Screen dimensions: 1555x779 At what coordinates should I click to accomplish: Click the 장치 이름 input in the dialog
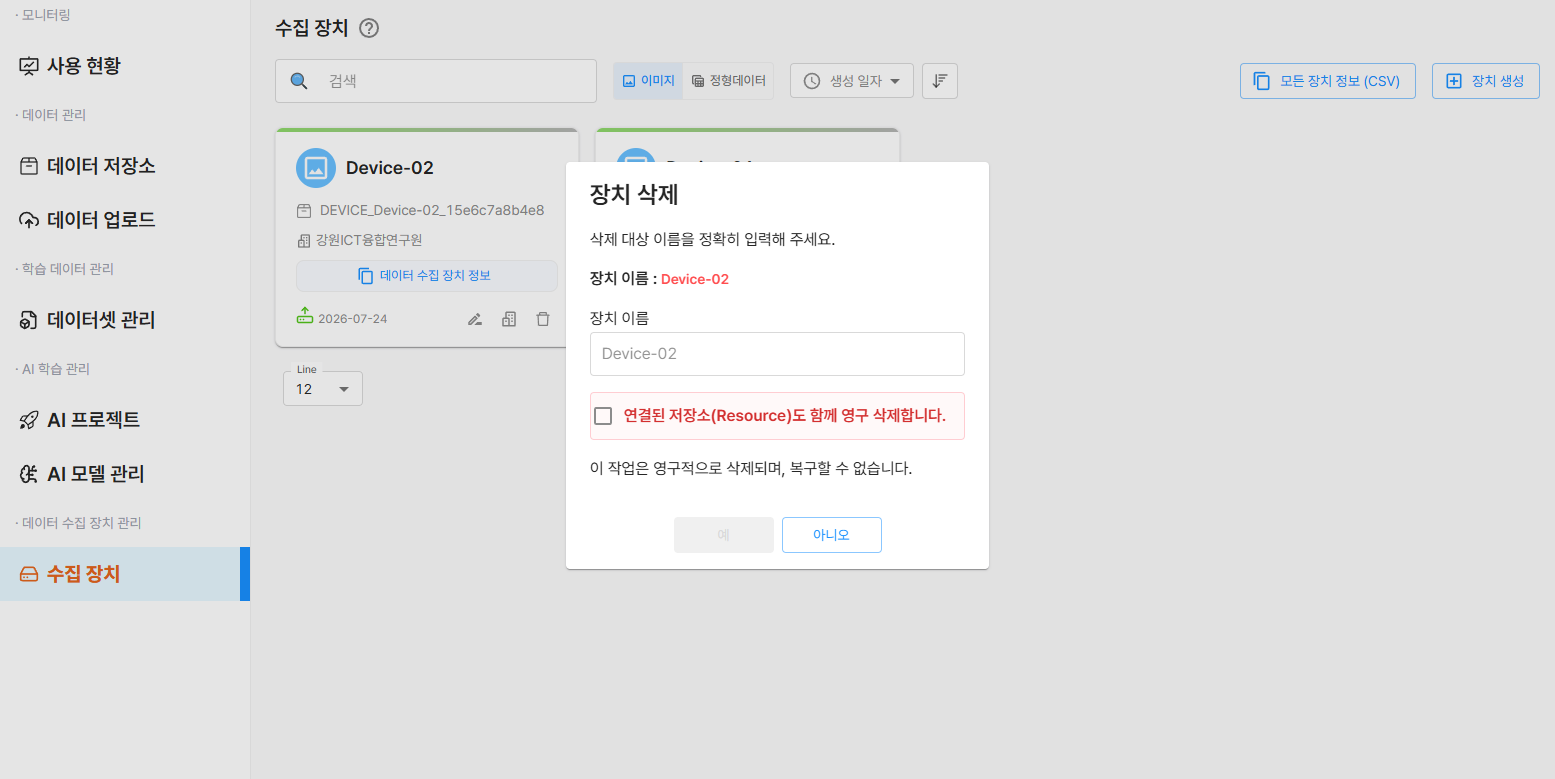pos(777,354)
